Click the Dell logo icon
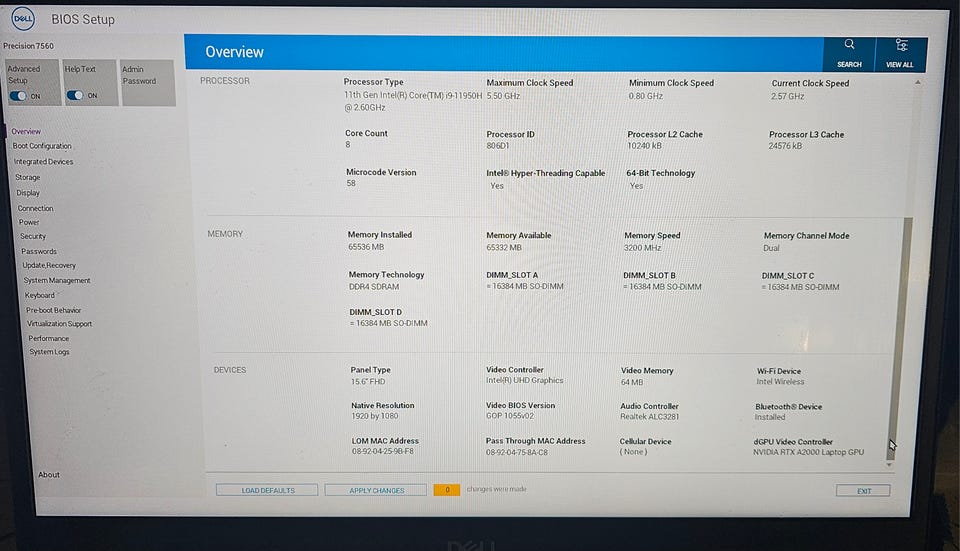Image resolution: width=960 pixels, height=551 pixels. click(x=23, y=18)
